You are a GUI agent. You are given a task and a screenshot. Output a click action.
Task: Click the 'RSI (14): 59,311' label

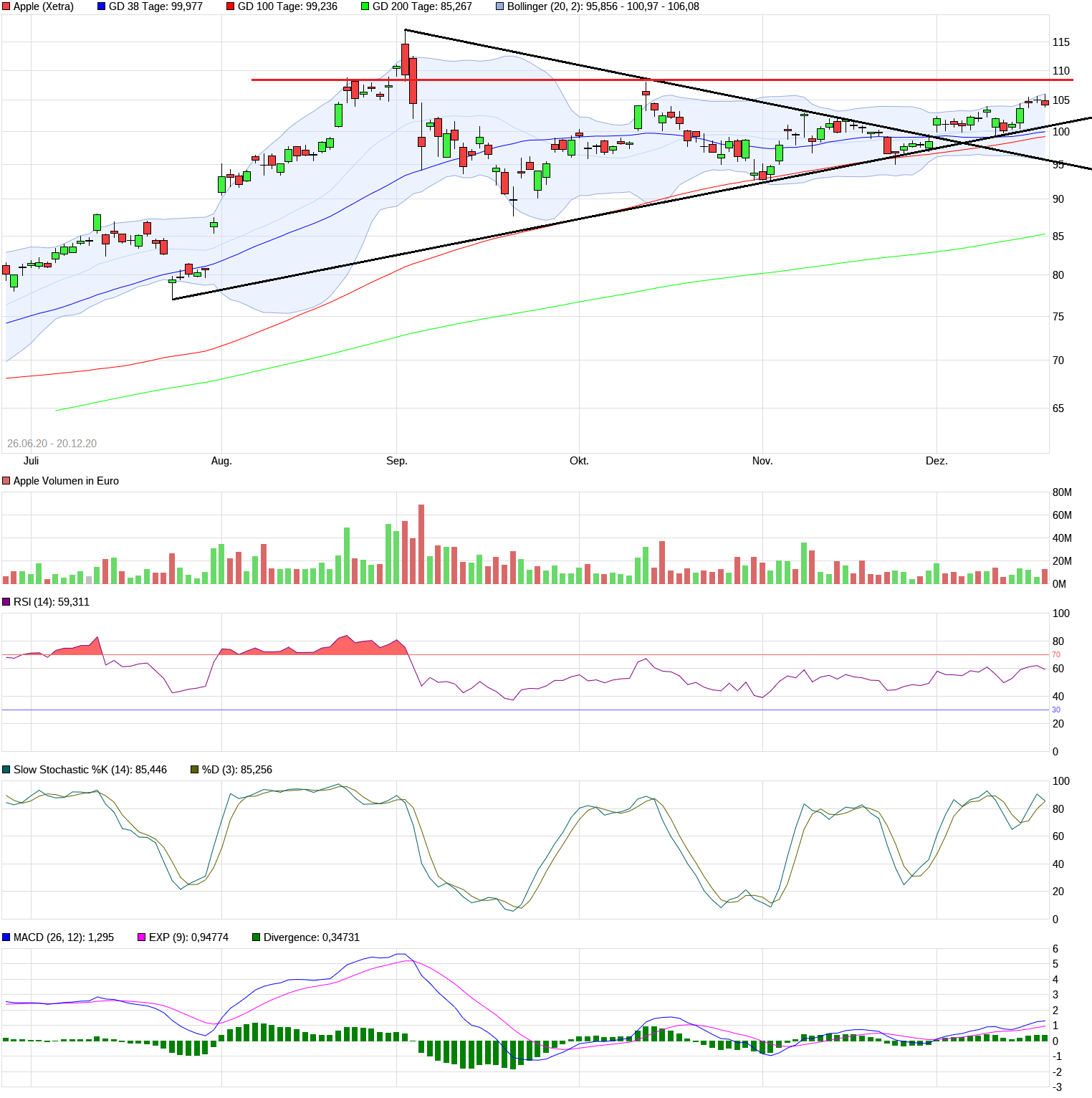click(x=52, y=602)
